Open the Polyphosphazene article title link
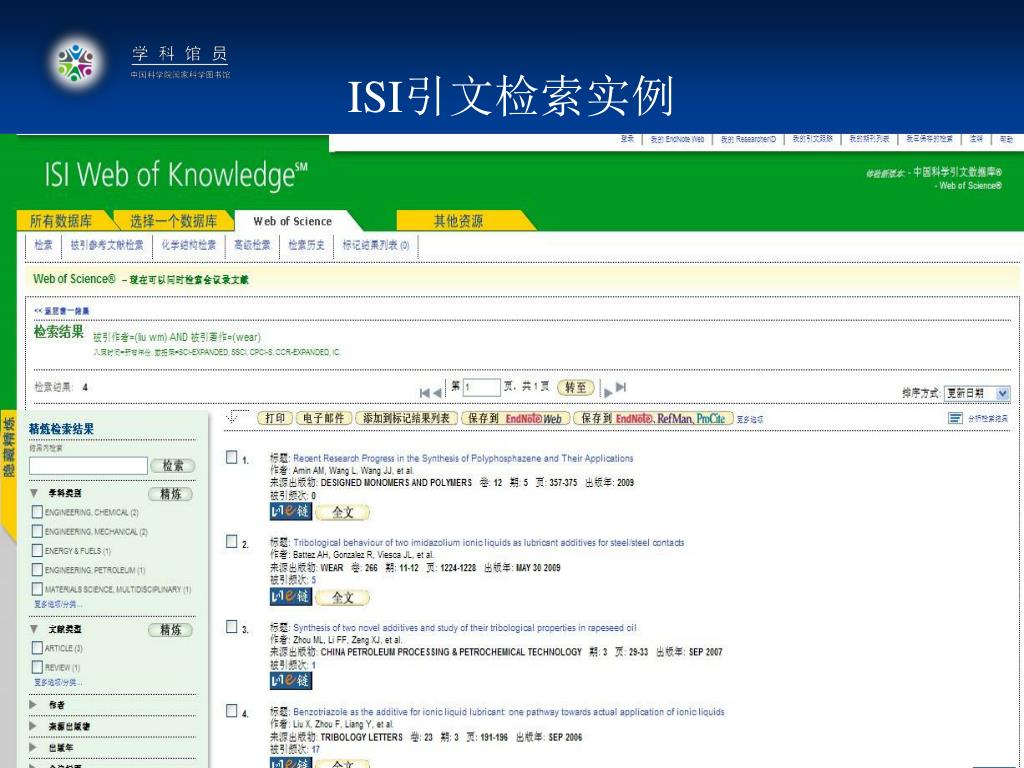The height and width of the screenshot is (768, 1024). coord(463,458)
